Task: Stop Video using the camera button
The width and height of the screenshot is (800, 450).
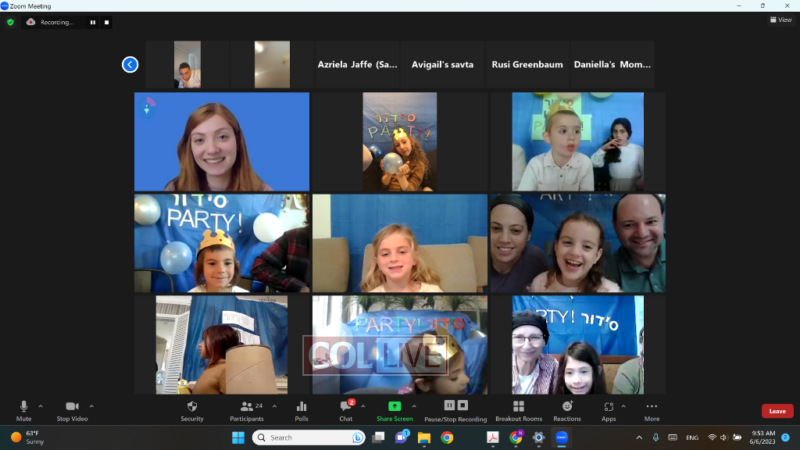Action: (x=71, y=409)
